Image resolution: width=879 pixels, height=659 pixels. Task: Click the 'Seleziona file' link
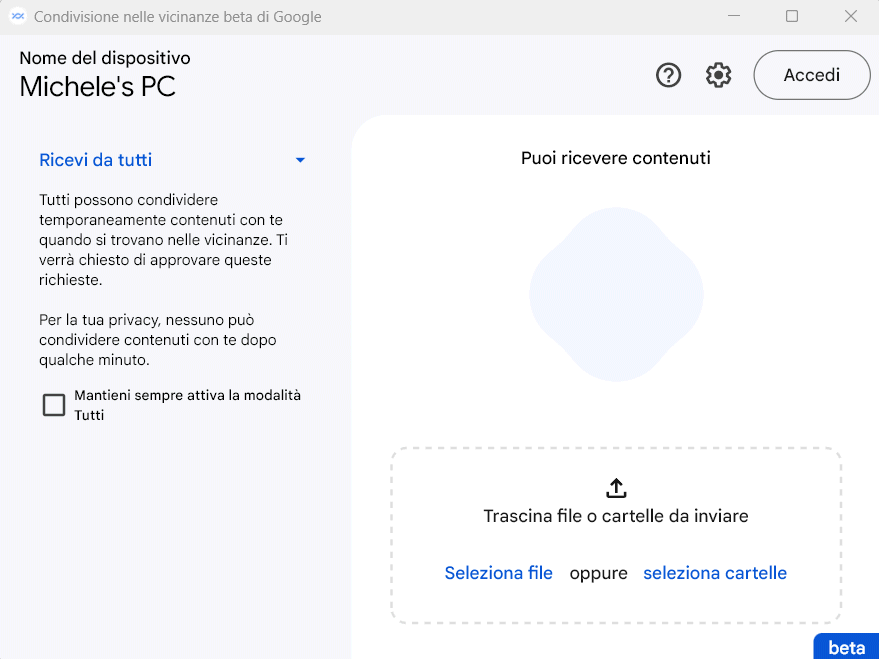click(x=498, y=573)
